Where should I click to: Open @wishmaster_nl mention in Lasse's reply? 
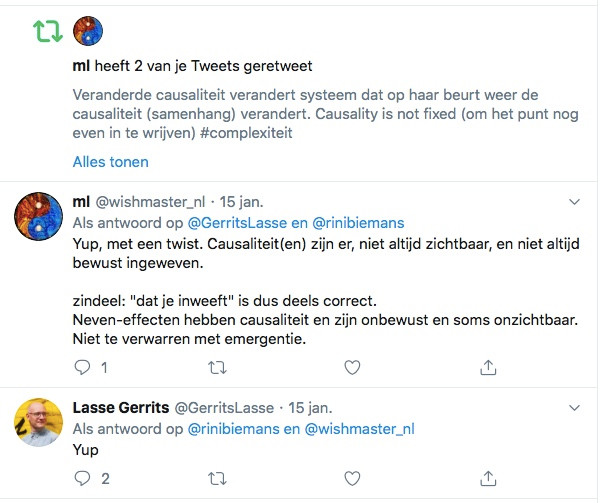pyautogui.click(x=360, y=429)
